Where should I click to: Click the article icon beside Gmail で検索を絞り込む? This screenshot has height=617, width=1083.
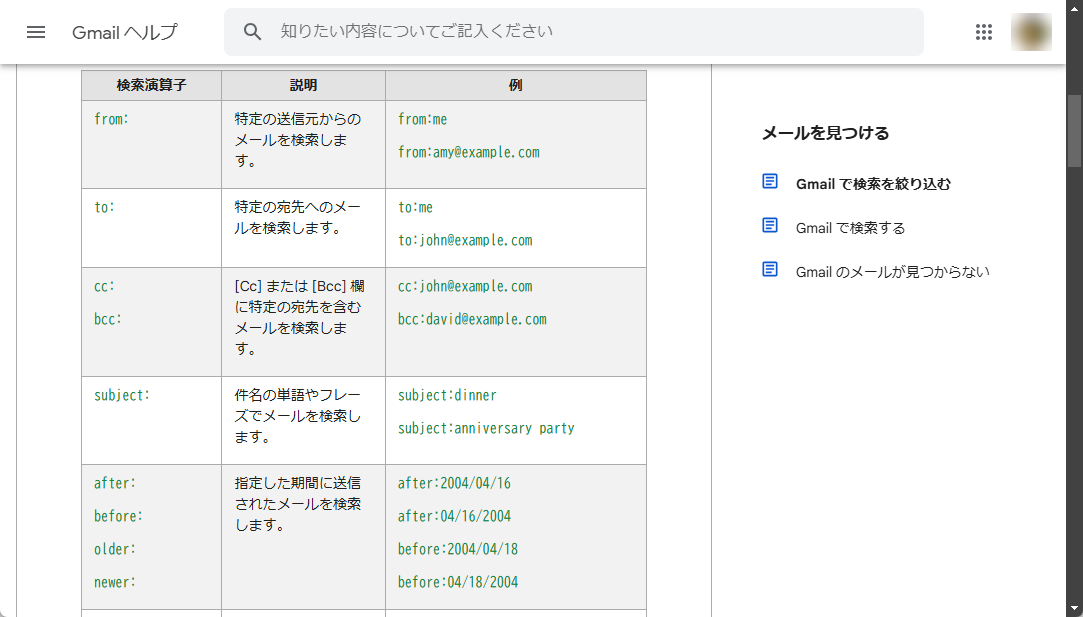pos(769,181)
